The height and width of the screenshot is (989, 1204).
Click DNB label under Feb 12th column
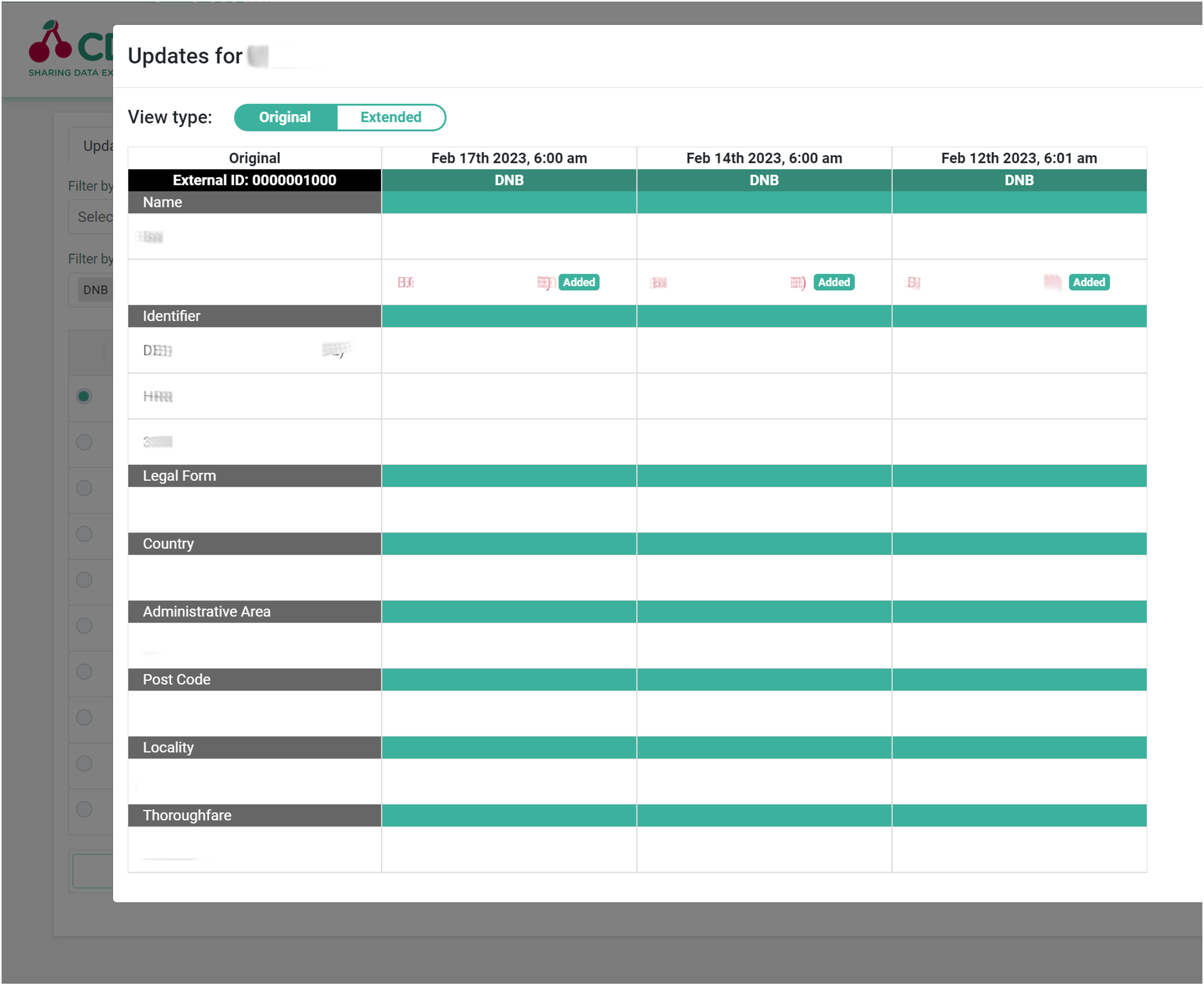coord(1020,180)
